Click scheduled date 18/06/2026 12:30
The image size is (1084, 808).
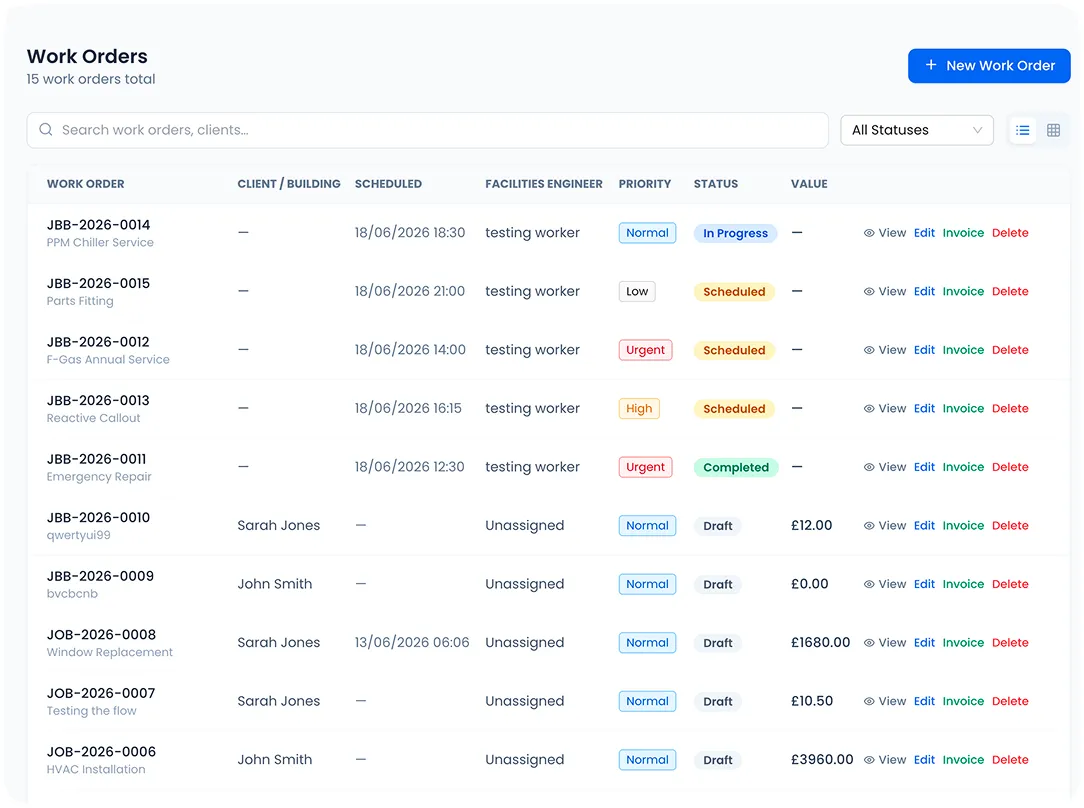409,467
